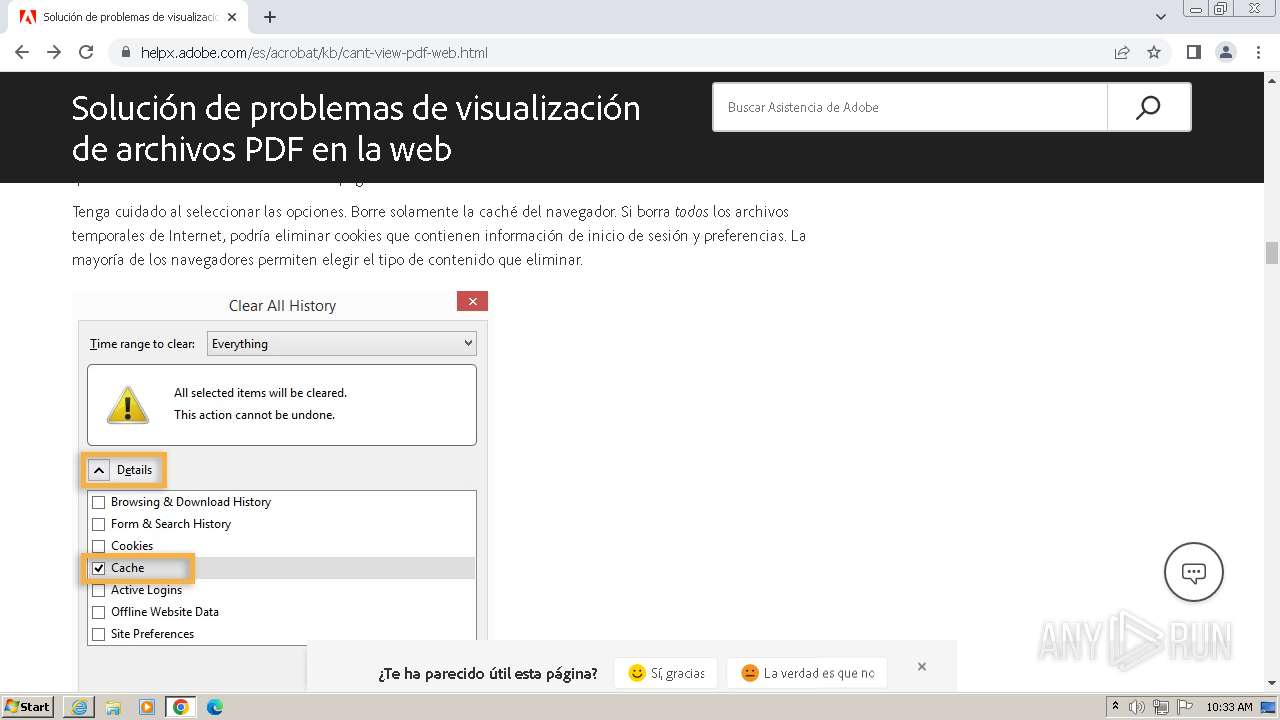Bookmark this page with the star
Screen dimensions: 1280x720
pyautogui.click(x=1154, y=52)
